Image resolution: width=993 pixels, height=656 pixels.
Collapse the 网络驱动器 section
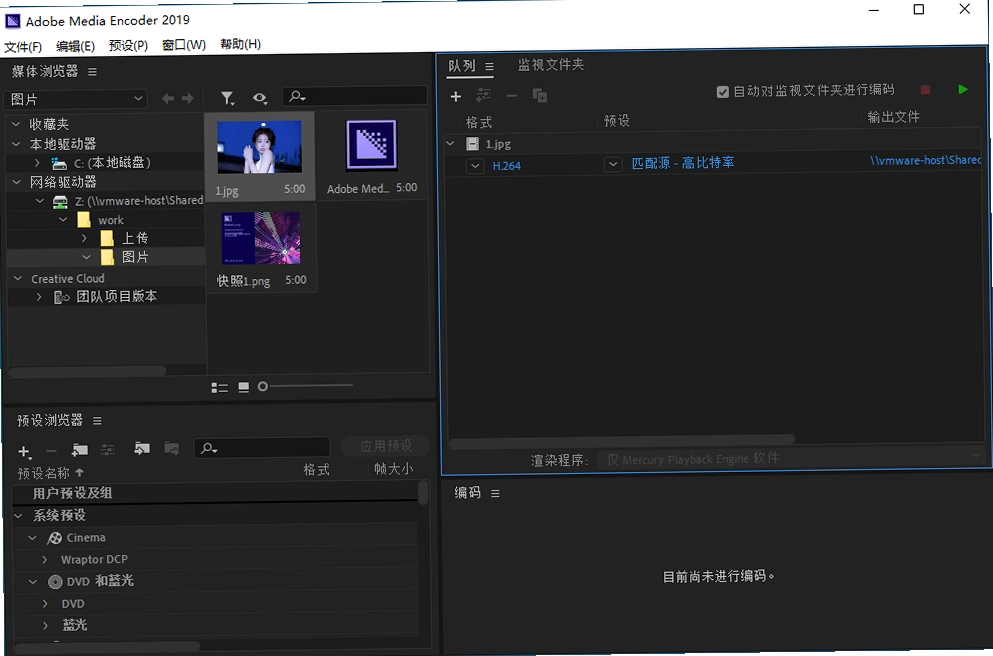pyautogui.click(x=16, y=182)
